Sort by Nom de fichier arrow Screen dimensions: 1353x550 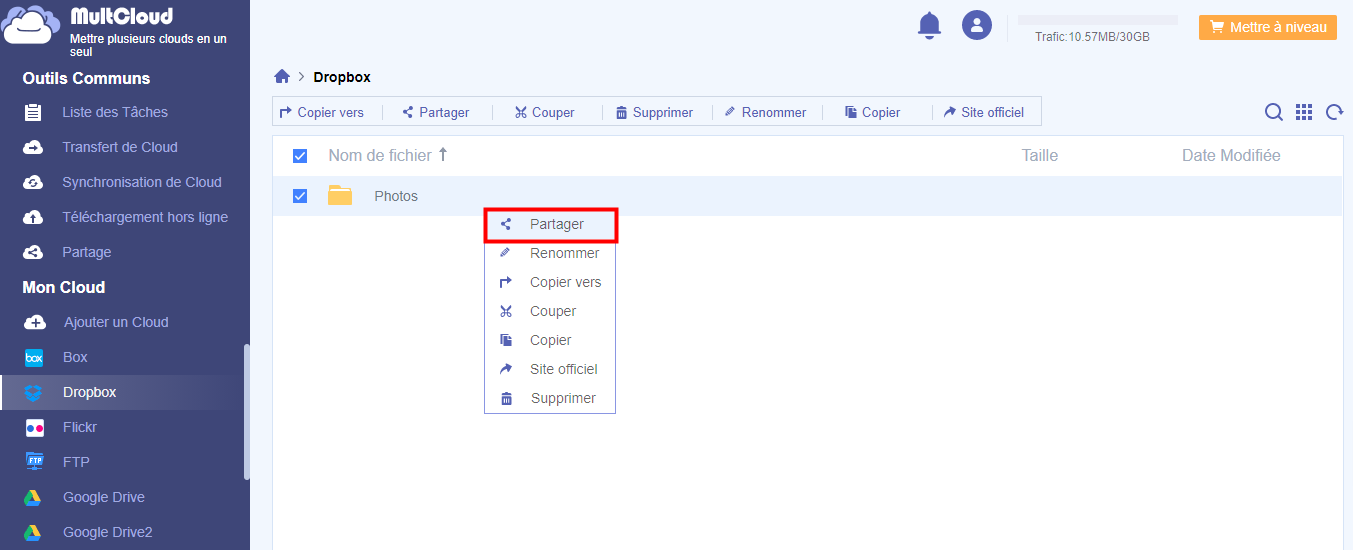point(443,155)
